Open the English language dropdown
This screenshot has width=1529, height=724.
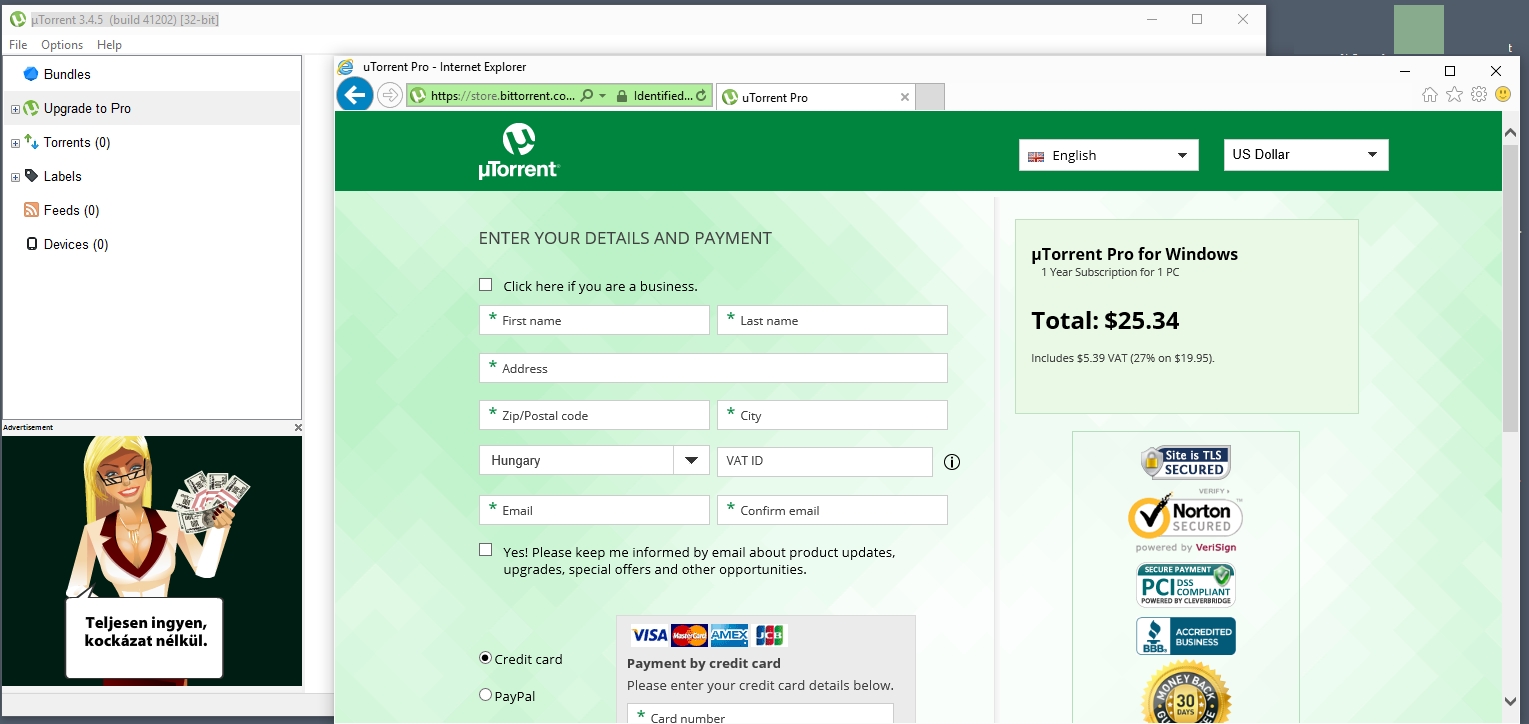[x=1109, y=155]
